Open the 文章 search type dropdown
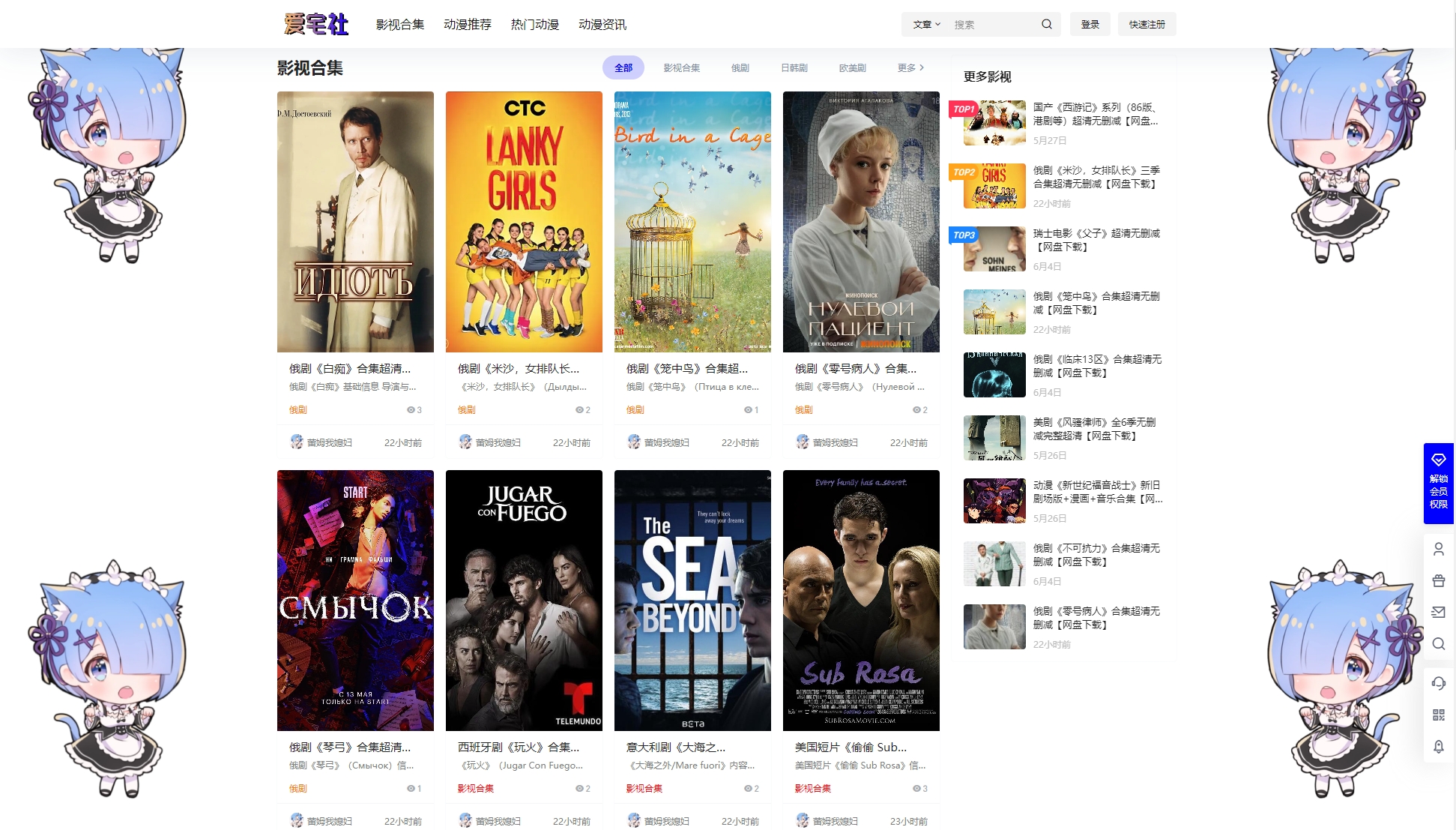The height and width of the screenshot is (830, 1456). tap(926, 24)
